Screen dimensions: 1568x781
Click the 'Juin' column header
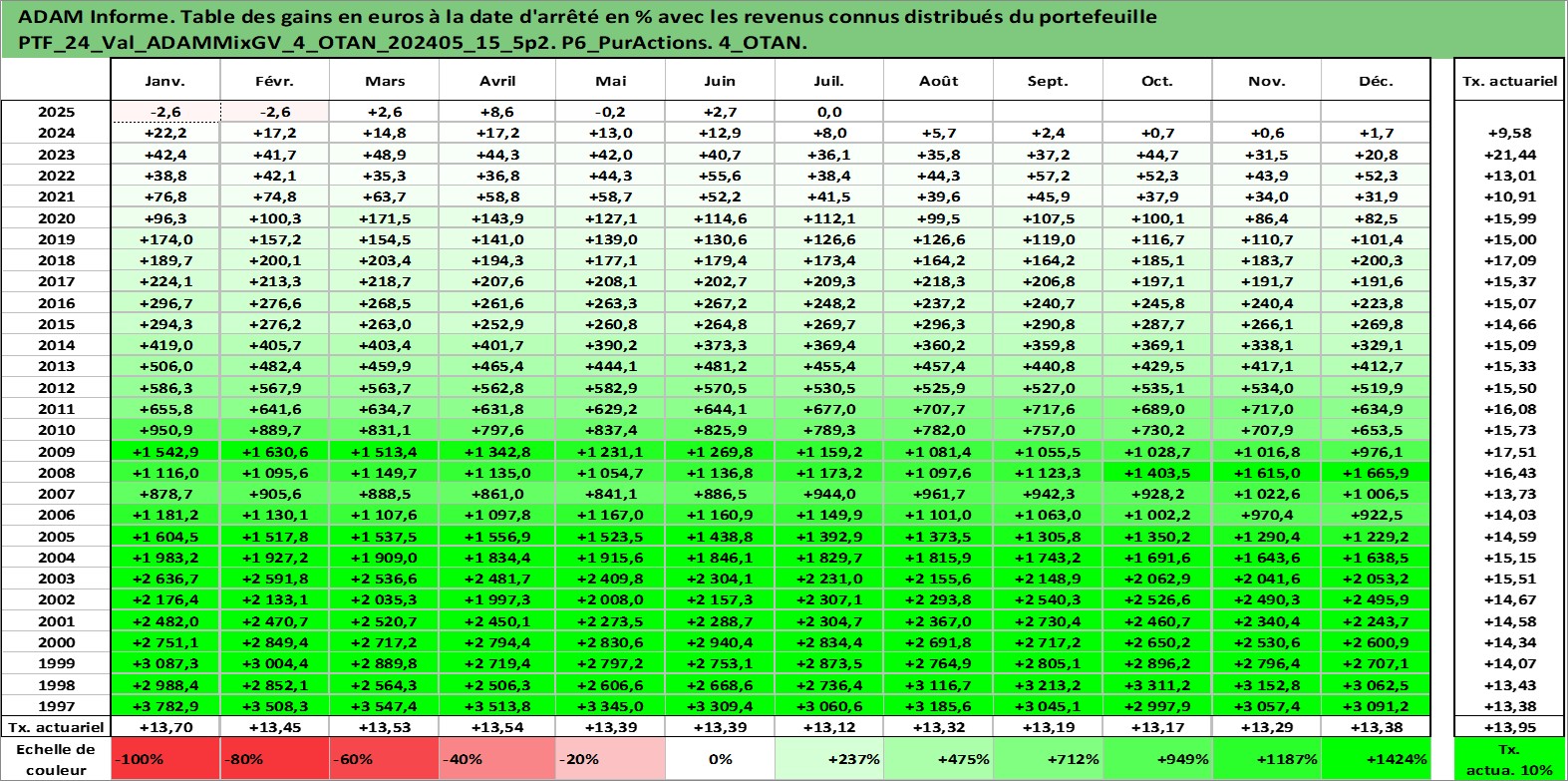(x=720, y=81)
